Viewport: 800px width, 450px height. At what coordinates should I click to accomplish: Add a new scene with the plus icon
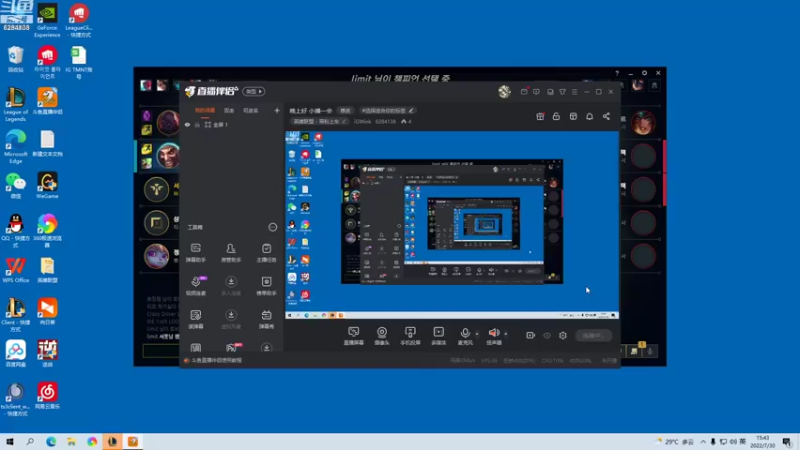coord(277,110)
